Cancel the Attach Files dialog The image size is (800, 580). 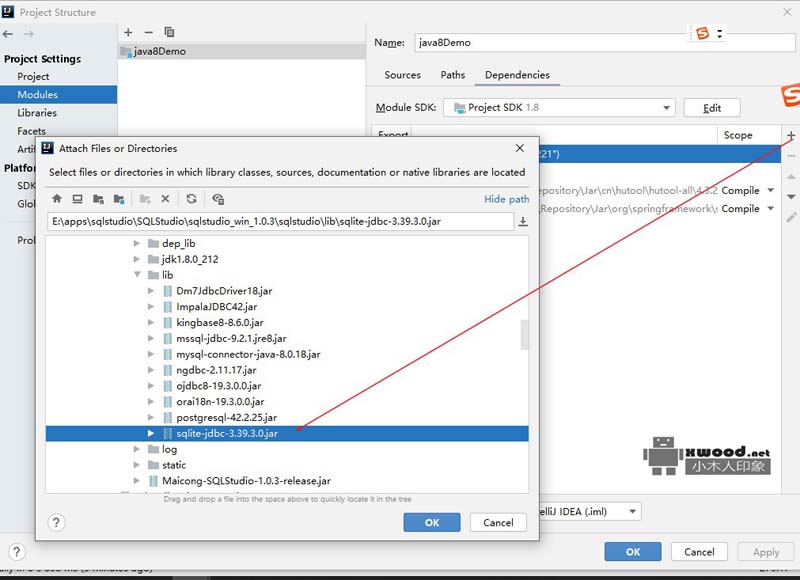coord(498,522)
